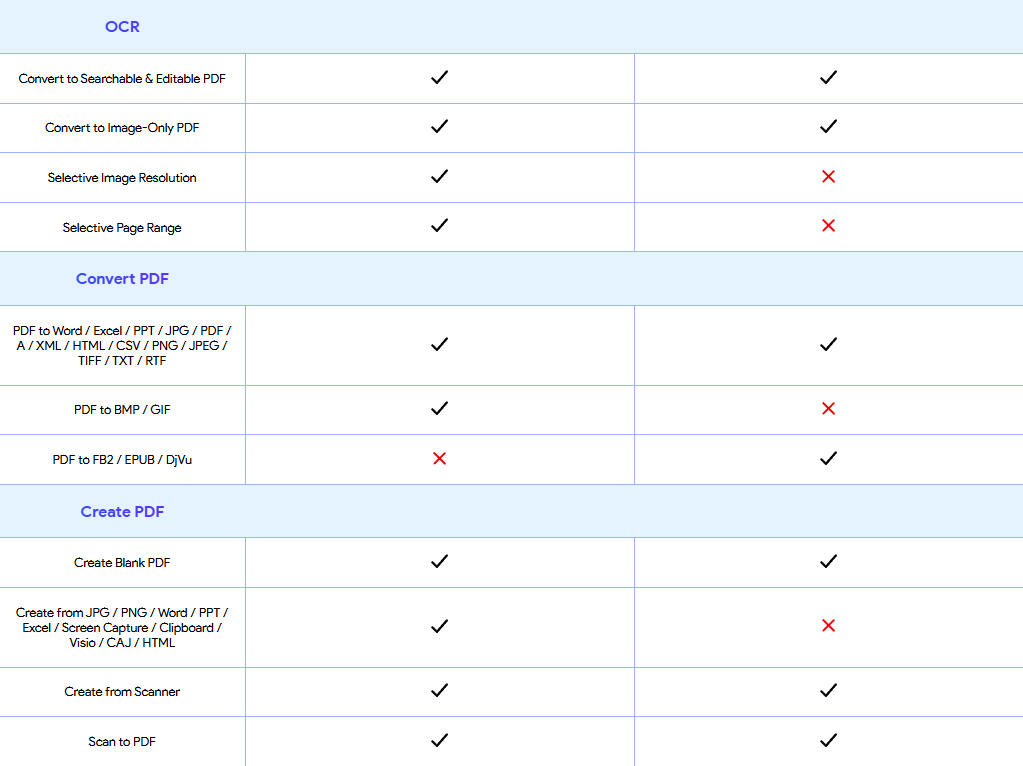
Task: Click right-column checkmark for Create Blank PDF
Action: pos(829,562)
